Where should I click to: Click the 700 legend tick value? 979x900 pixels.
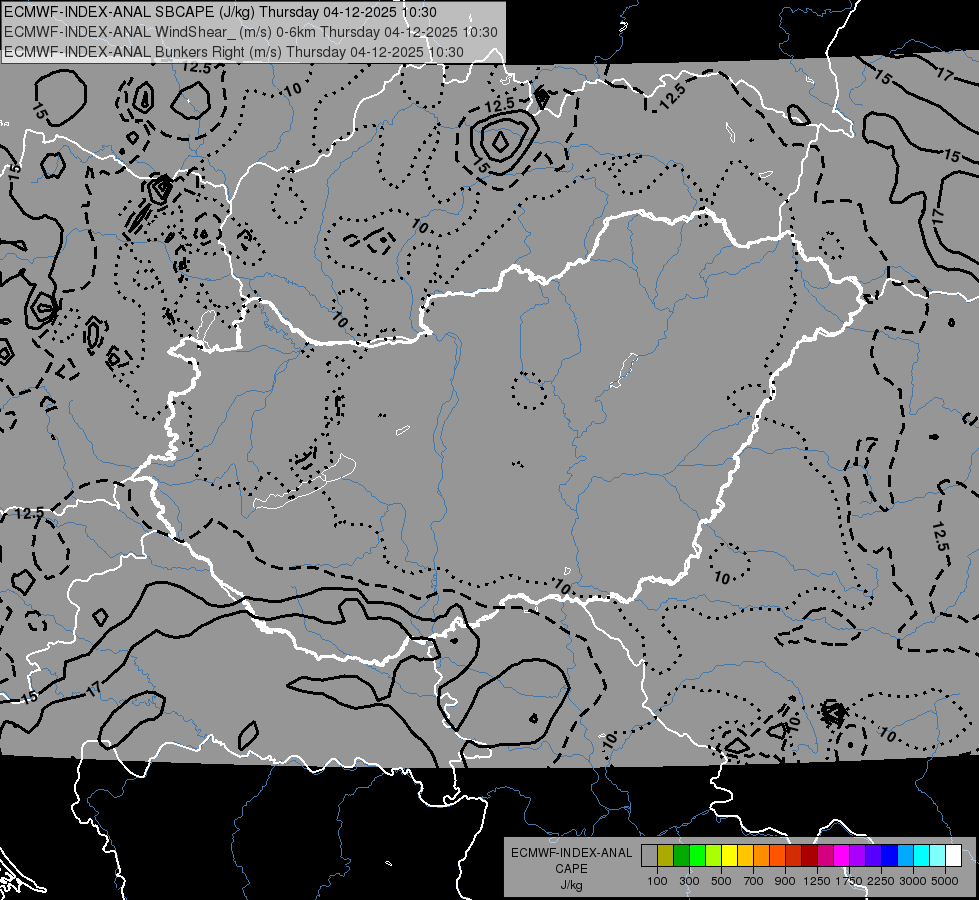pyautogui.click(x=754, y=881)
